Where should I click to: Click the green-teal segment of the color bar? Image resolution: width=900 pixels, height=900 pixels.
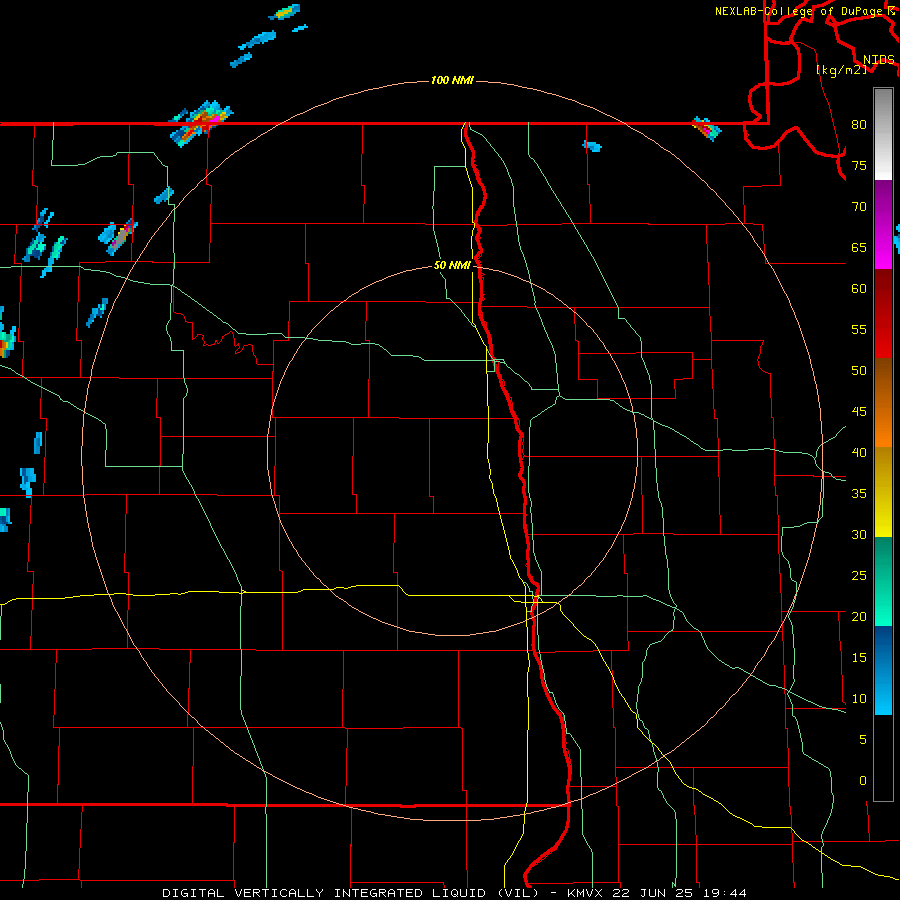pos(883,581)
